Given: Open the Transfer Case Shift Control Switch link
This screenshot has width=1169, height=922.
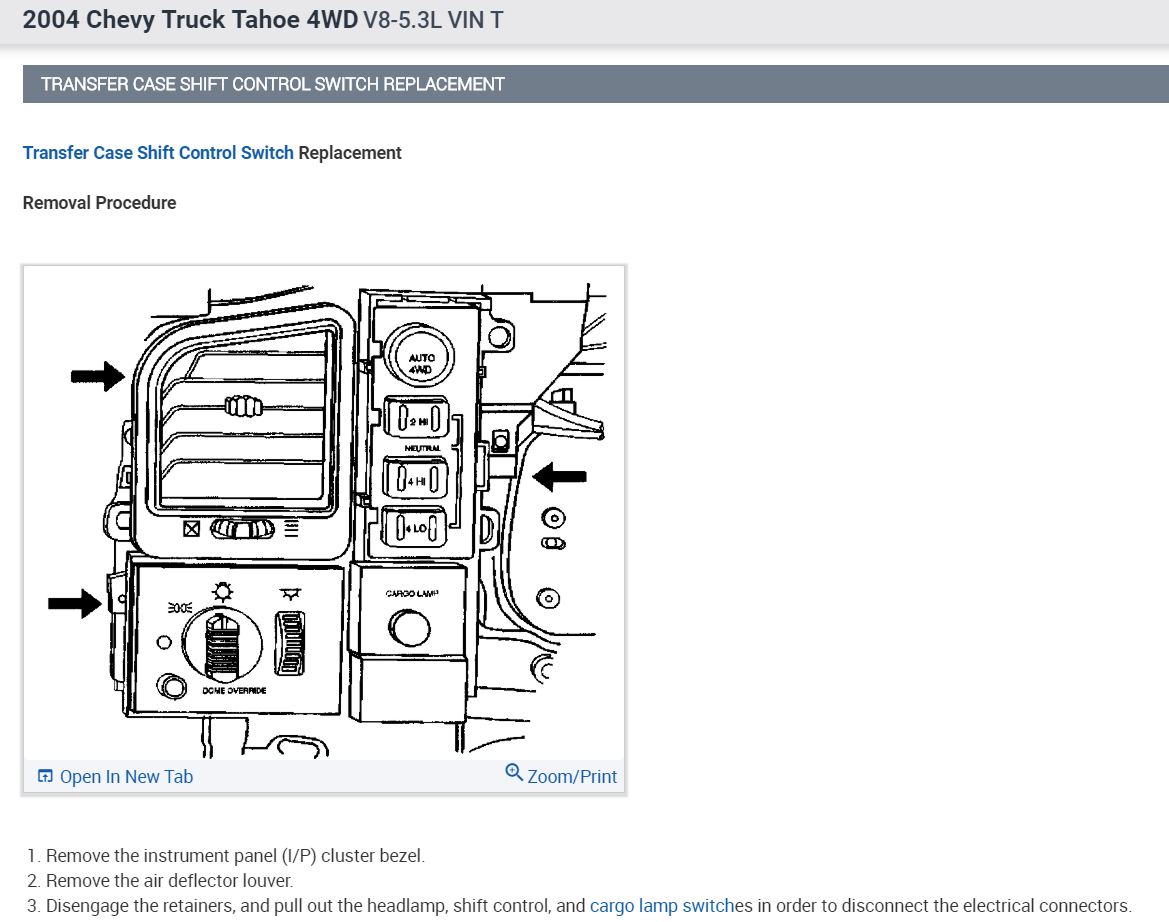Looking at the screenshot, I should (x=158, y=153).
